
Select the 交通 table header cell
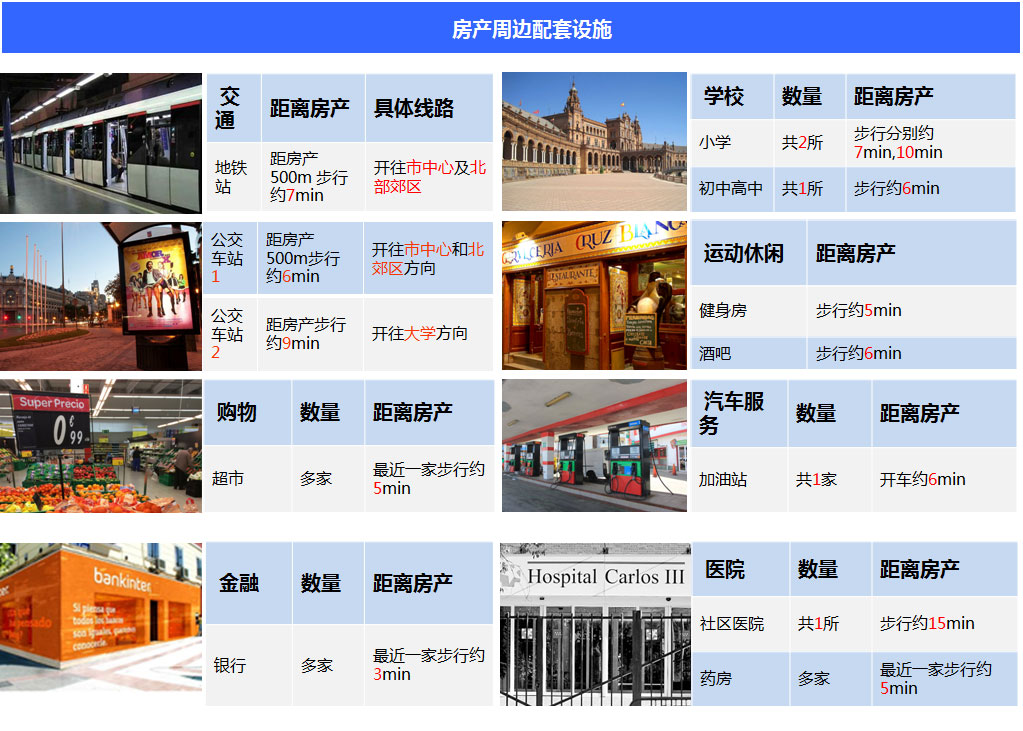point(233,108)
